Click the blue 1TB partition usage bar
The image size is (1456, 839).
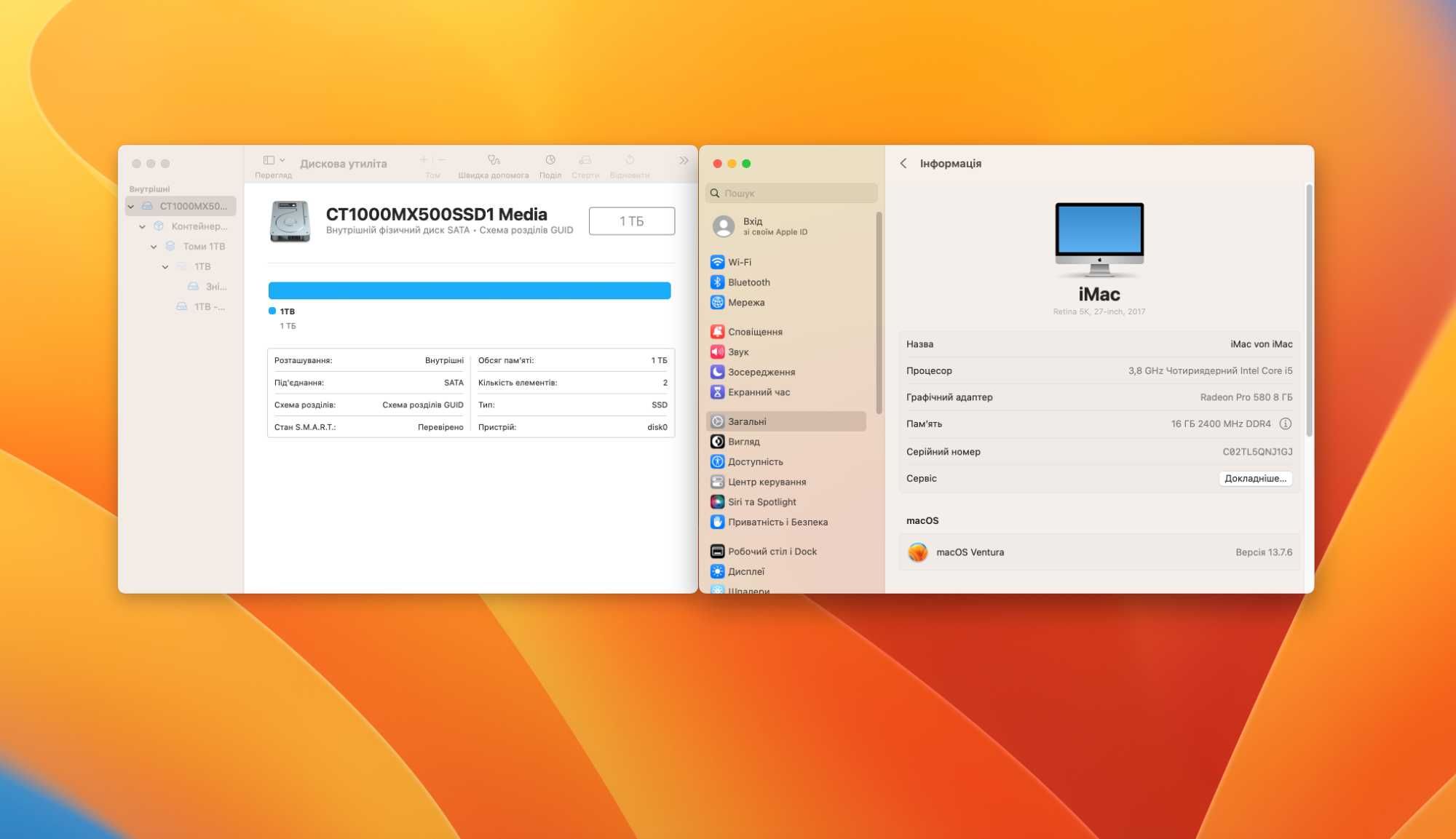tap(470, 290)
